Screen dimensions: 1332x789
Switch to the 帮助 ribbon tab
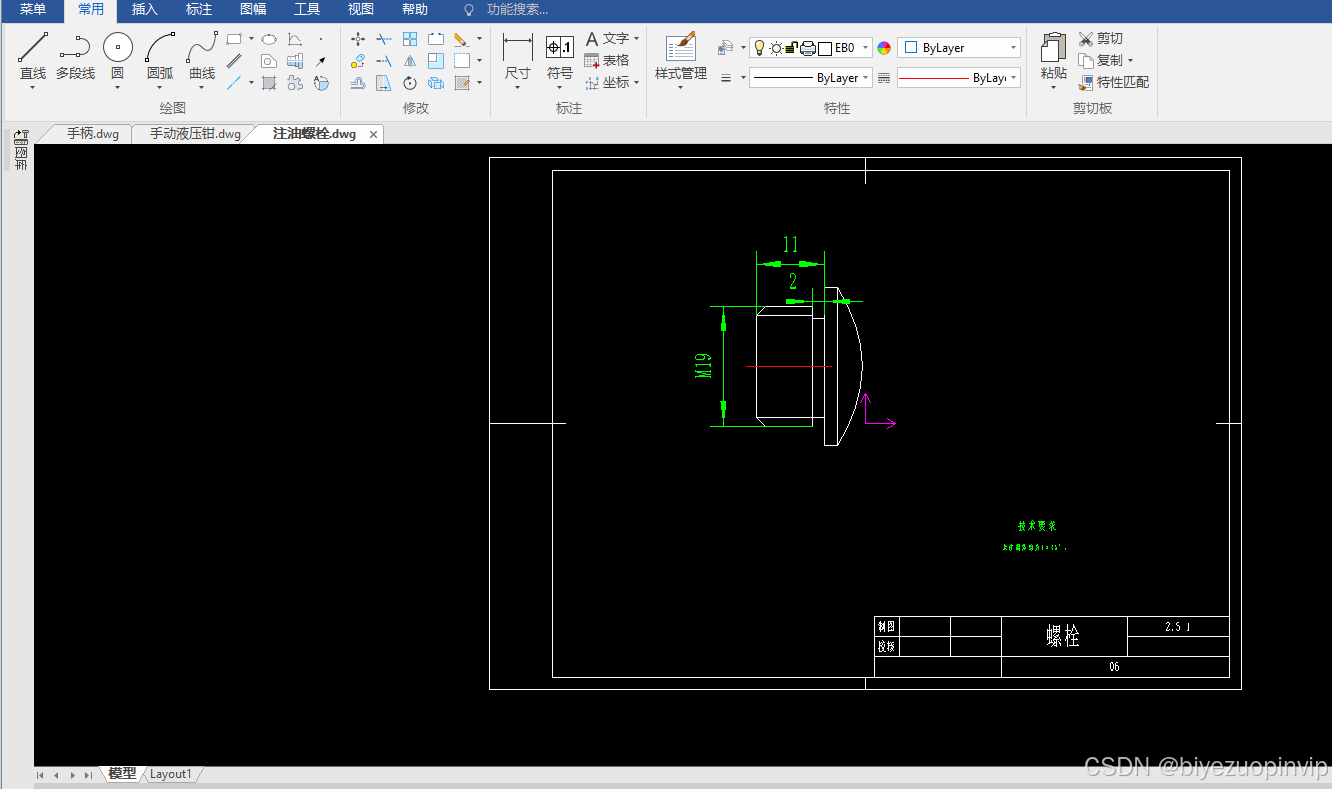pos(415,10)
